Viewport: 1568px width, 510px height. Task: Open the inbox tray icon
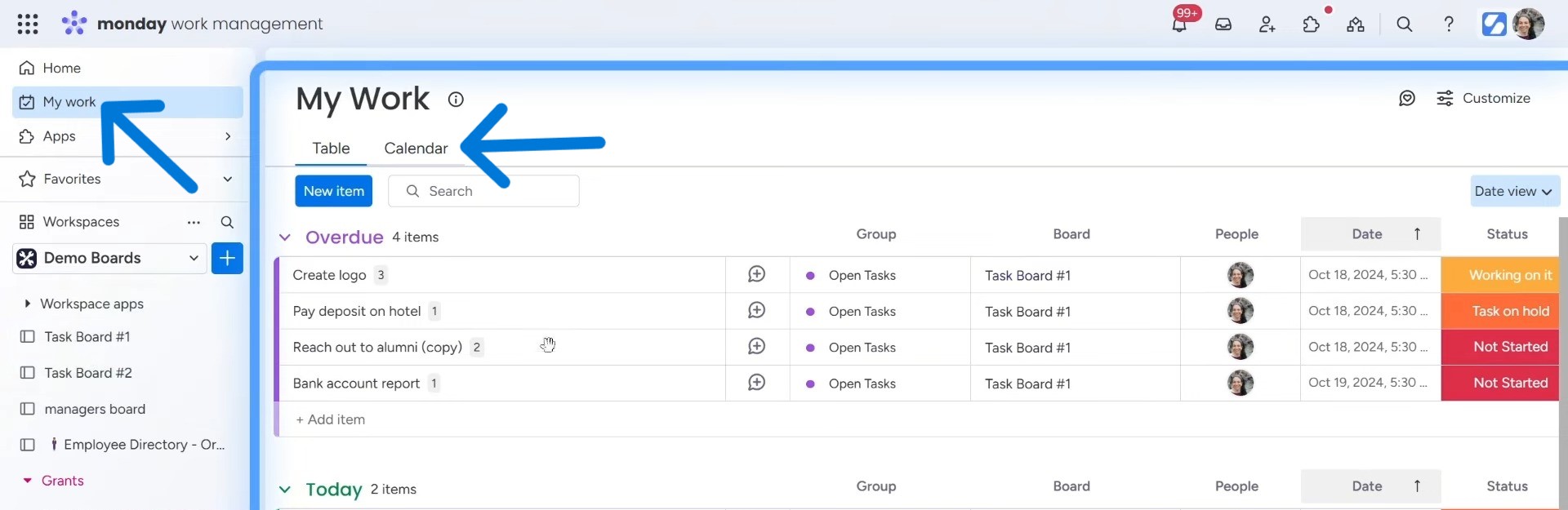(1223, 24)
